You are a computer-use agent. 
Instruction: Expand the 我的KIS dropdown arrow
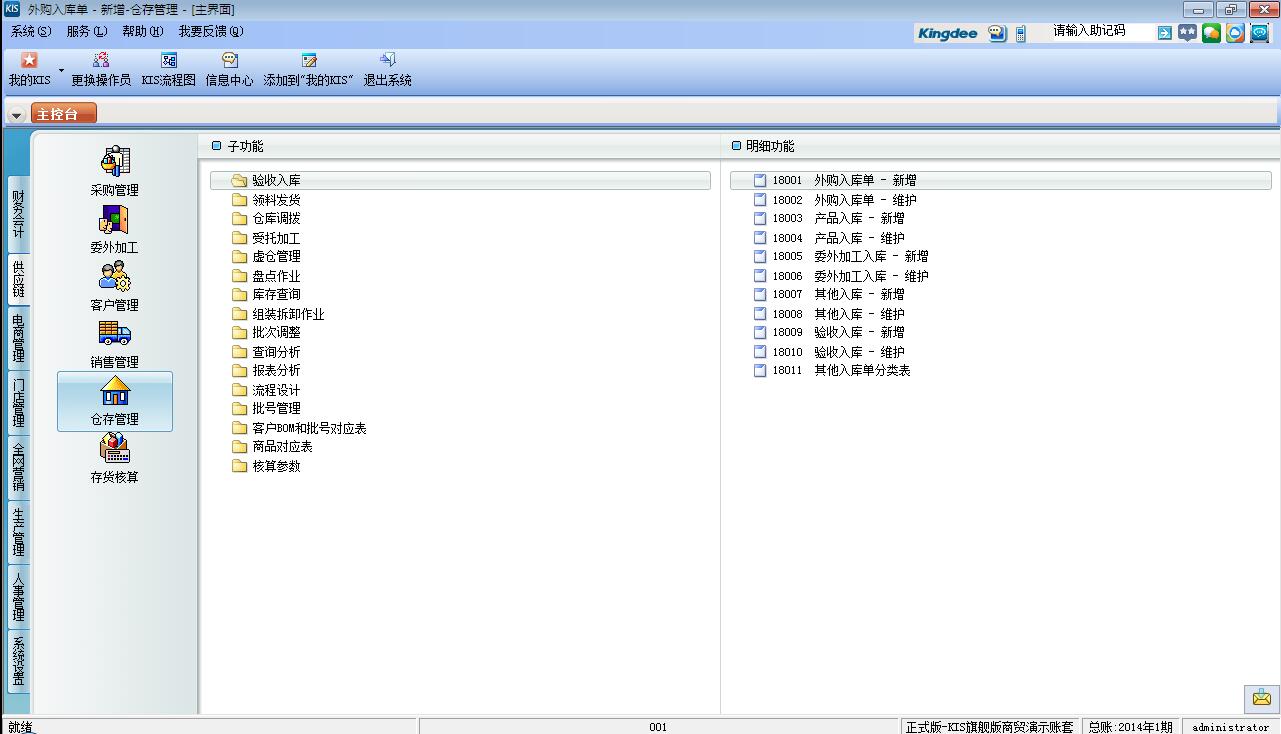click(x=61, y=71)
